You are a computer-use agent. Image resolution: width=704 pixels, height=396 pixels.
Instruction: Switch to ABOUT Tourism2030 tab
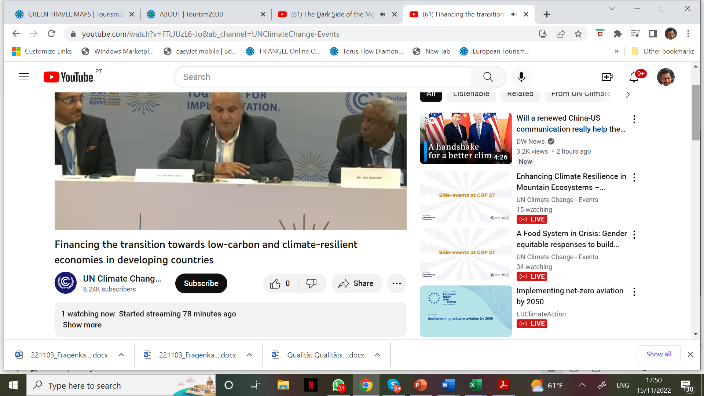tap(206, 14)
